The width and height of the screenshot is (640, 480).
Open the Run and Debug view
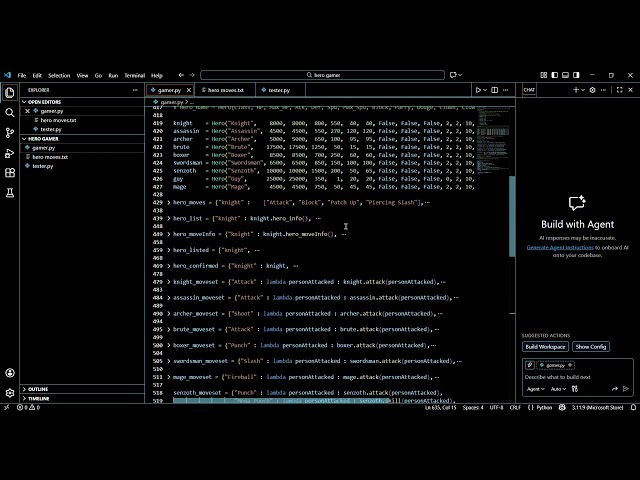(x=10, y=153)
